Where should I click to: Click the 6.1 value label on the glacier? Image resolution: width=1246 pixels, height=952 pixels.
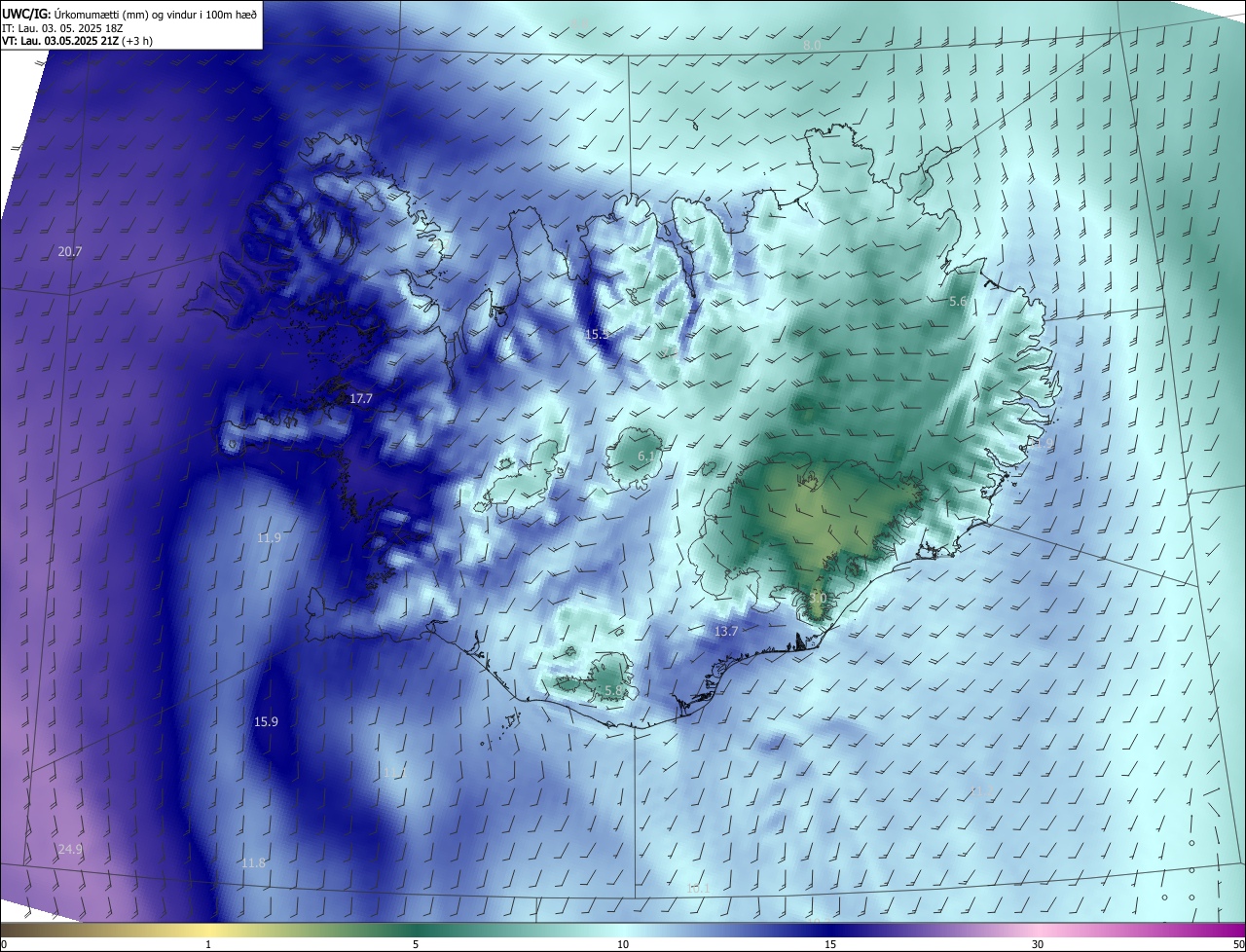[645, 456]
